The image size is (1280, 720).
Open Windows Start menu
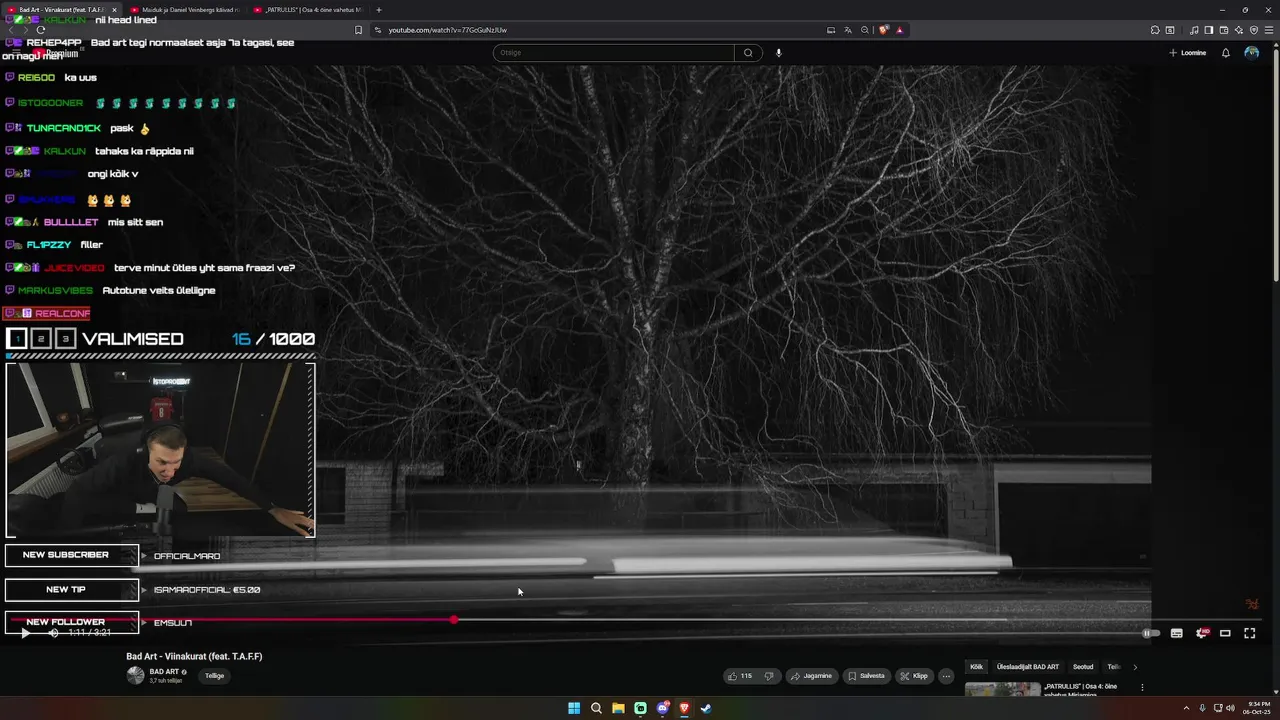tap(574, 708)
